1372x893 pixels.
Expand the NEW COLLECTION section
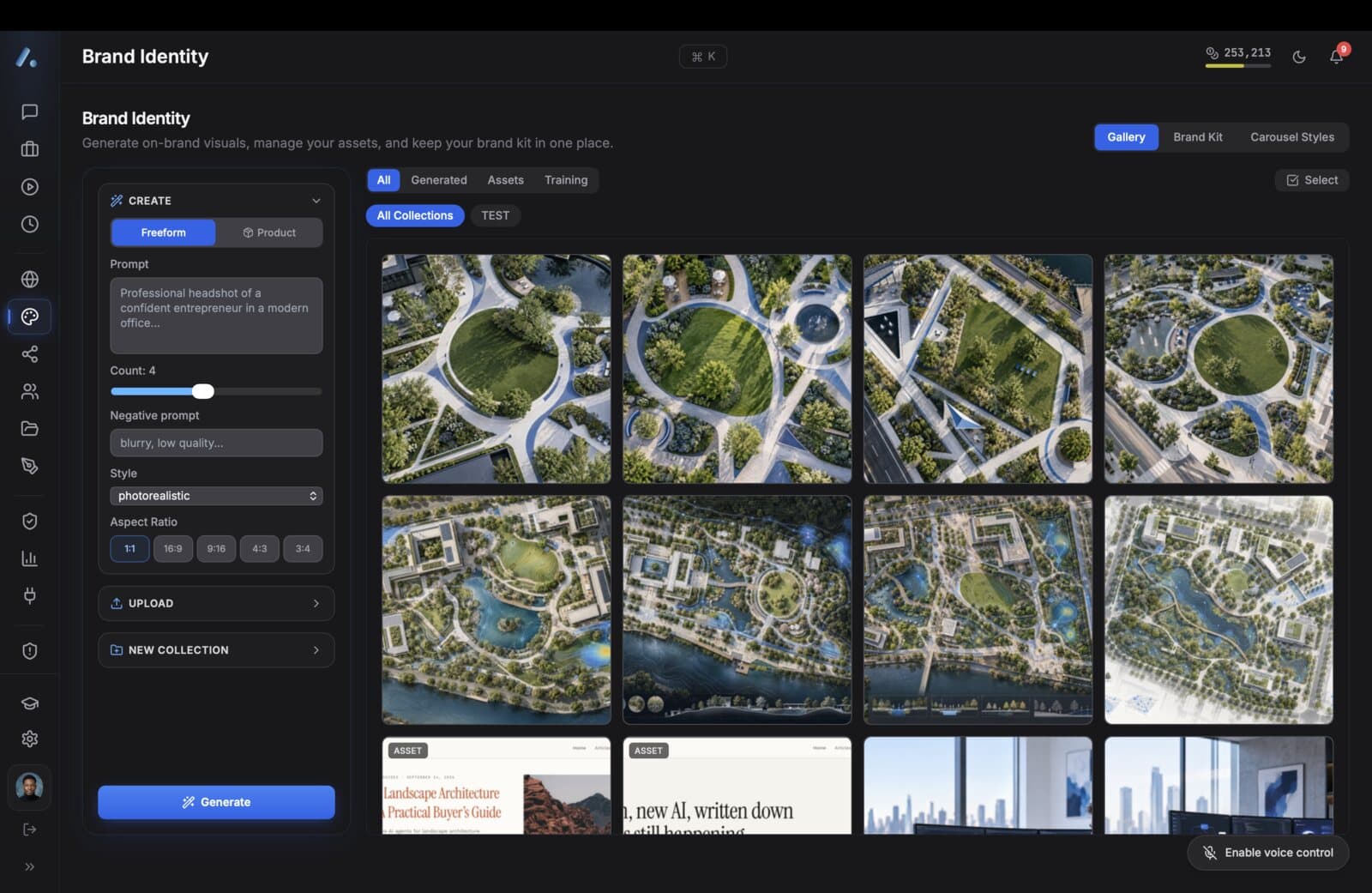click(216, 650)
